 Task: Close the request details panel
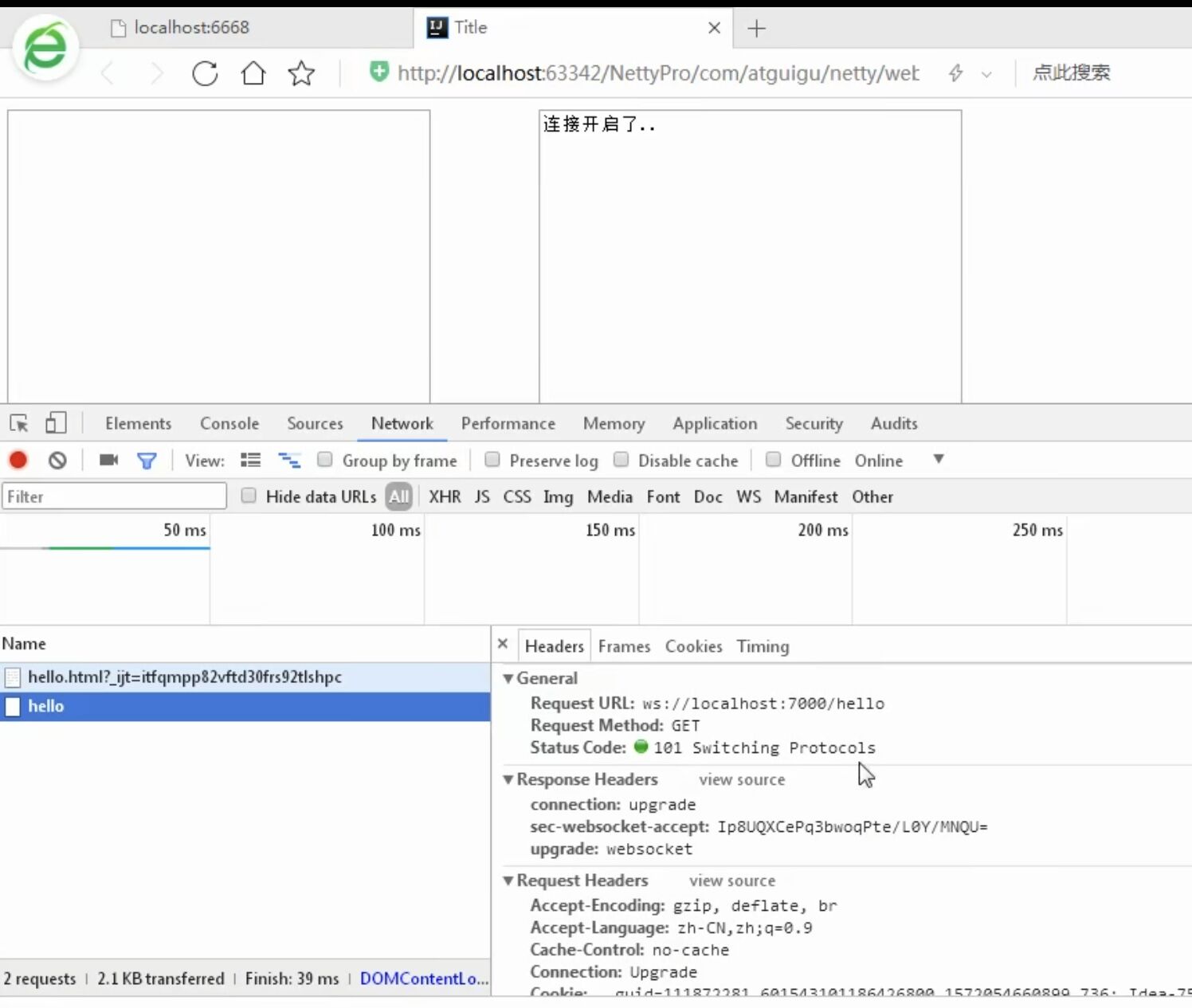coord(503,643)
